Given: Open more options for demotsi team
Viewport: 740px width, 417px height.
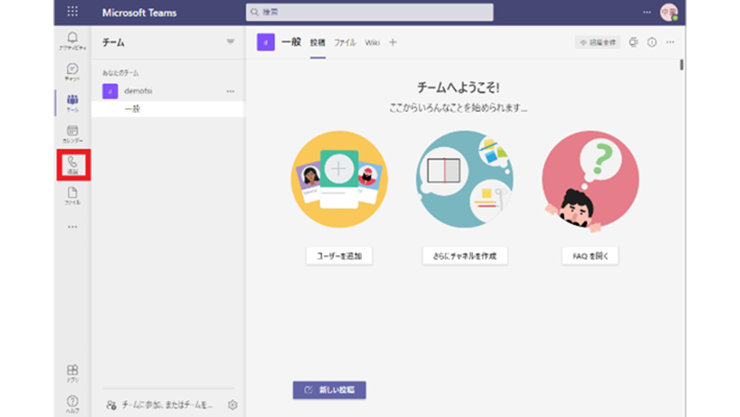Looking at the screenshot, I should coord(231,91).
